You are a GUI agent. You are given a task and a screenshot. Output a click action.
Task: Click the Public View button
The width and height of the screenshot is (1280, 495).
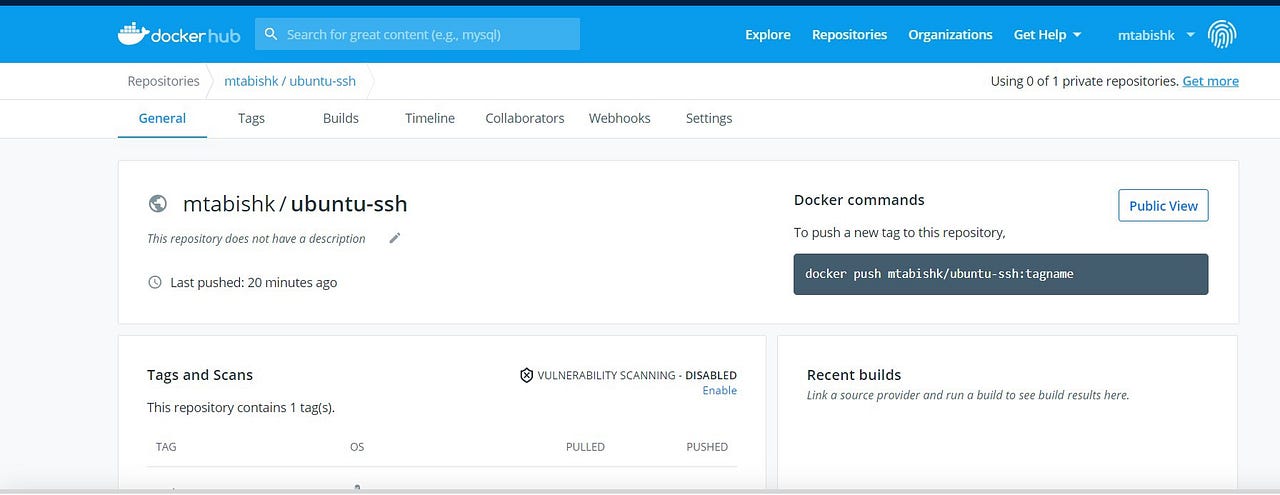[x=1163, y=205]
